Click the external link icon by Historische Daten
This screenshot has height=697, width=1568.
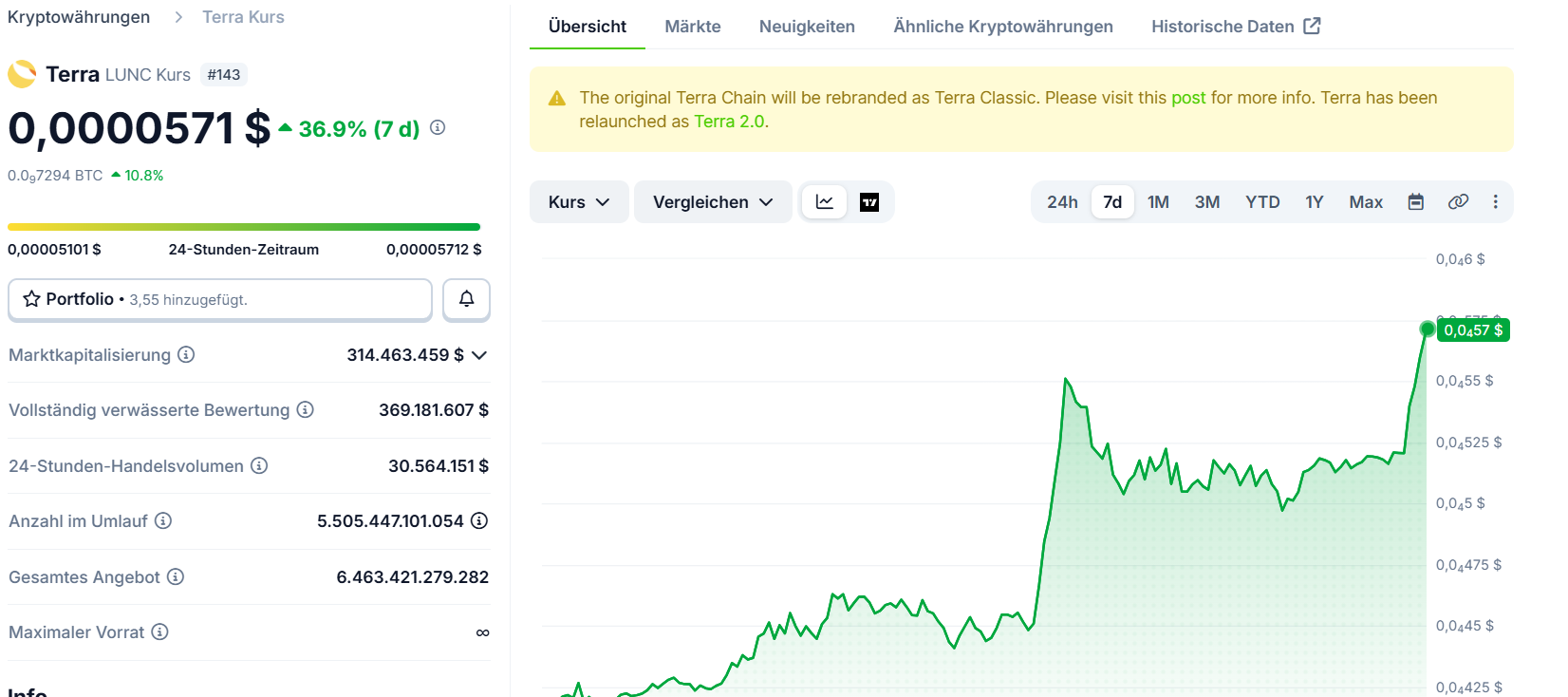coord(1312,26)
